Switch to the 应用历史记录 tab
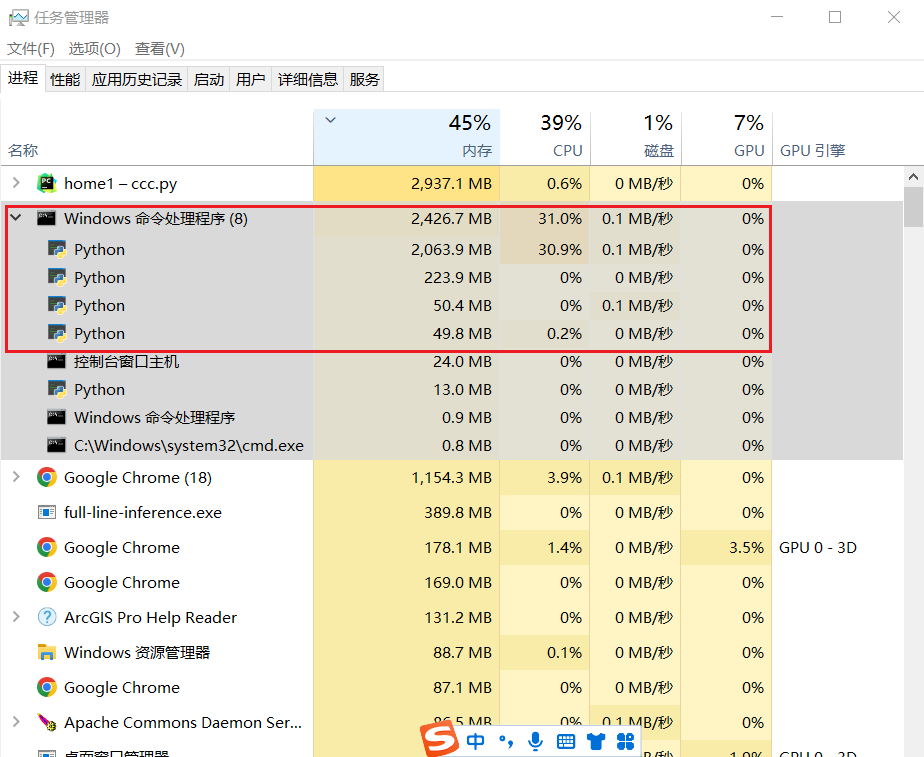 tap(137, 80)
